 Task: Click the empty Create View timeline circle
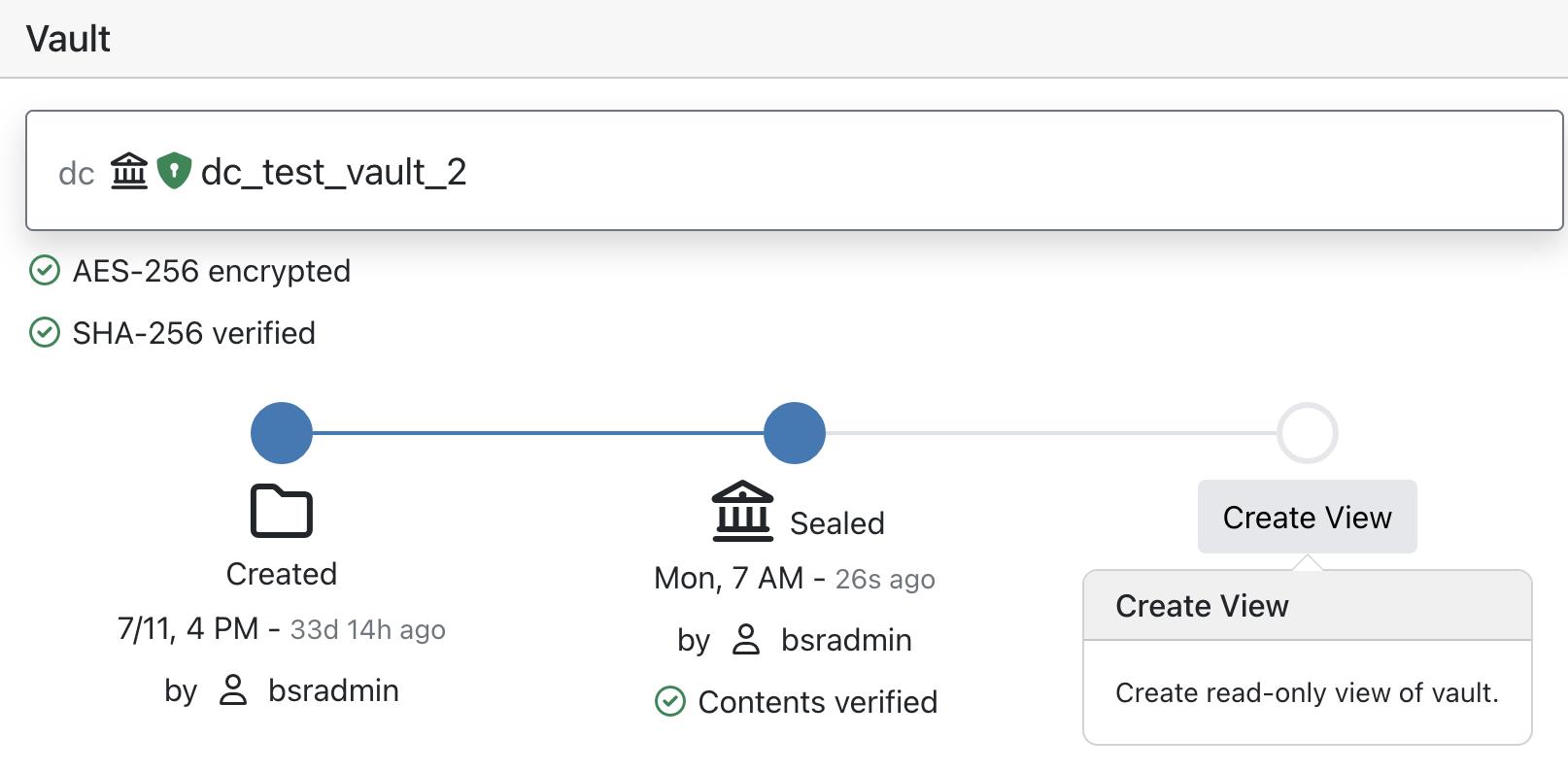(1307, 433)
